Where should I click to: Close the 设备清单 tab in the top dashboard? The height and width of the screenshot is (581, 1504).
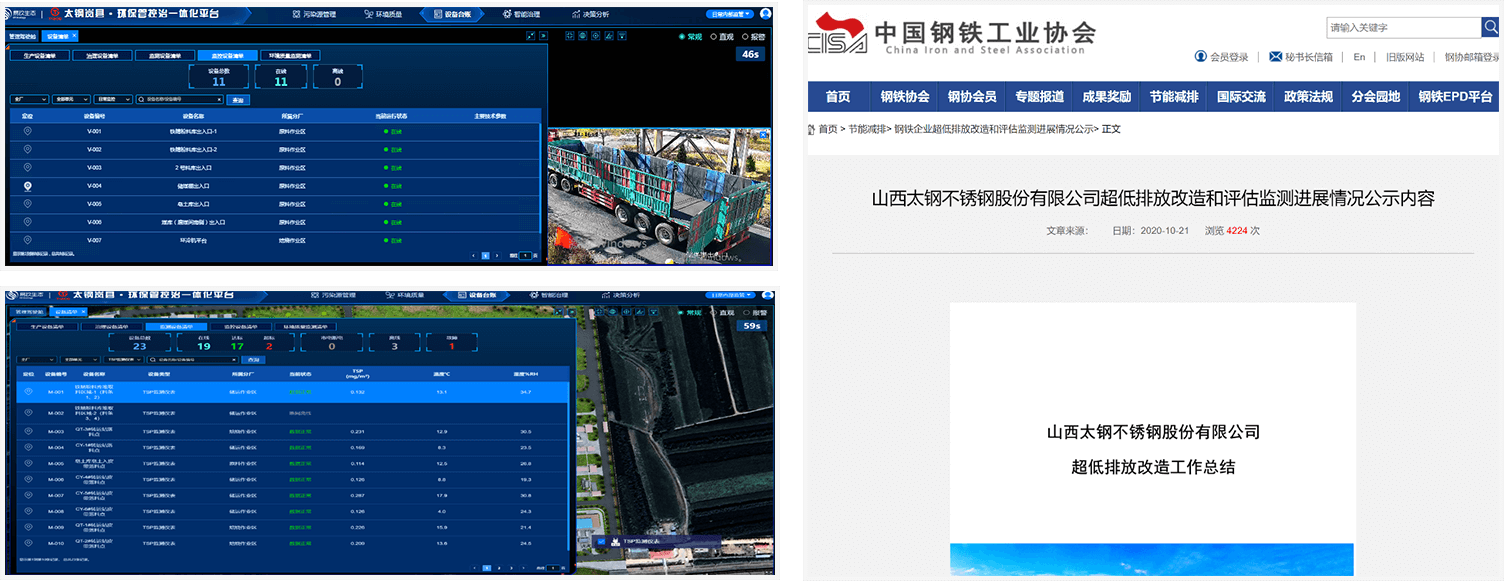pos(73,36)
